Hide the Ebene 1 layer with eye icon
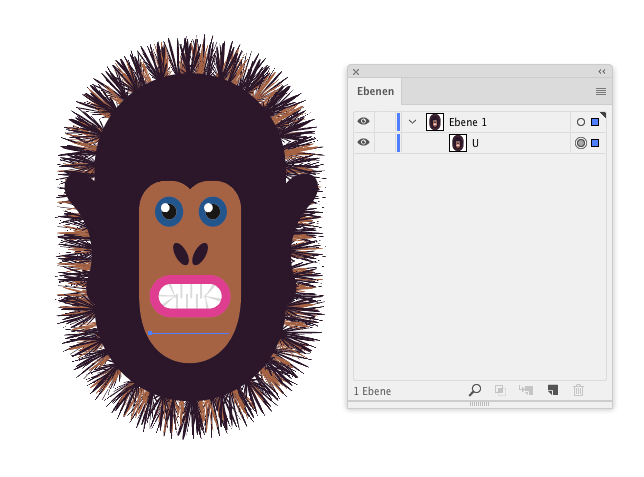This screenshot has width=644, height=477. tap(363, 122)
